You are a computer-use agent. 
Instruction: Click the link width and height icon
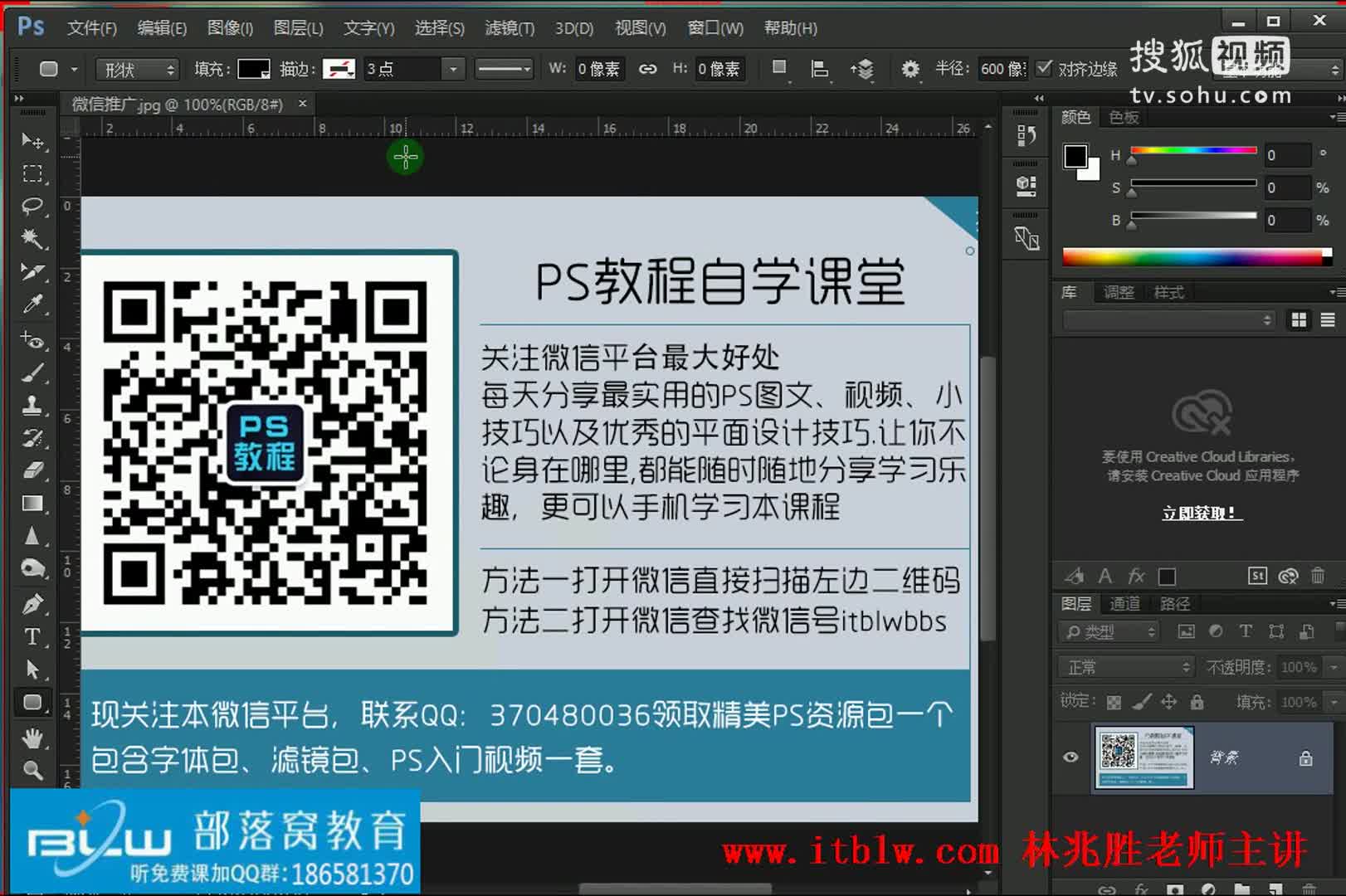647,69
